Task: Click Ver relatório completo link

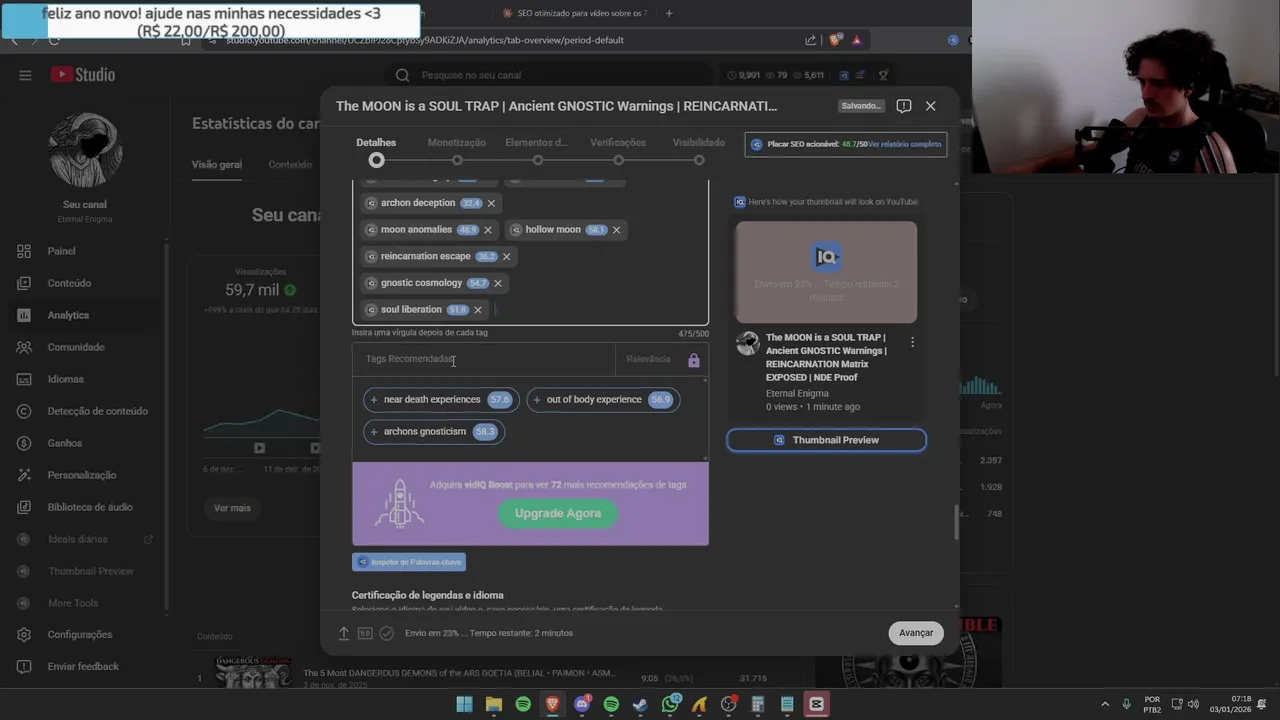Action: [x=905, y=144]
